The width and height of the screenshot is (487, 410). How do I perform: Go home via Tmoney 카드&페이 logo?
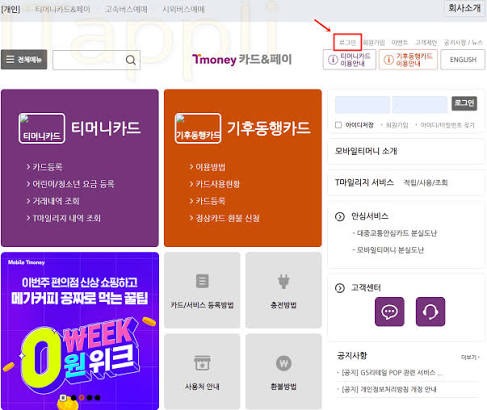242,59
